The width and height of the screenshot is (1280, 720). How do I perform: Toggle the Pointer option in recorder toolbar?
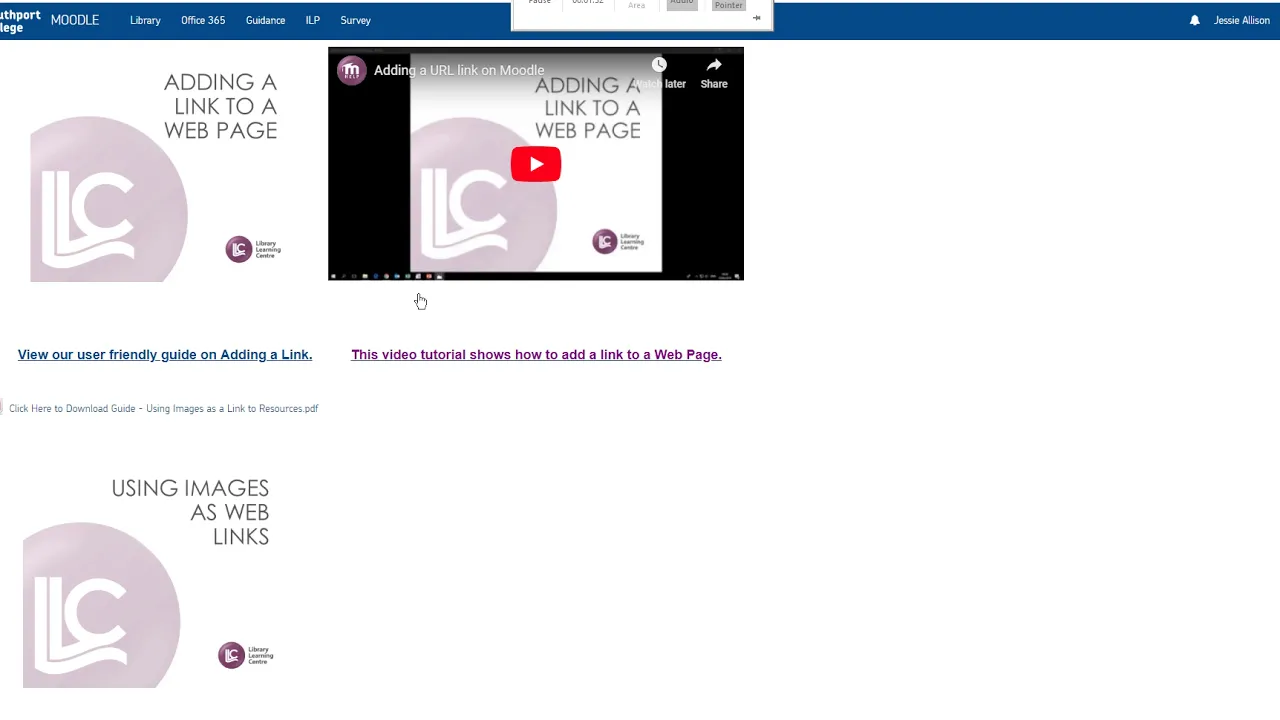(x=729, y=5)
